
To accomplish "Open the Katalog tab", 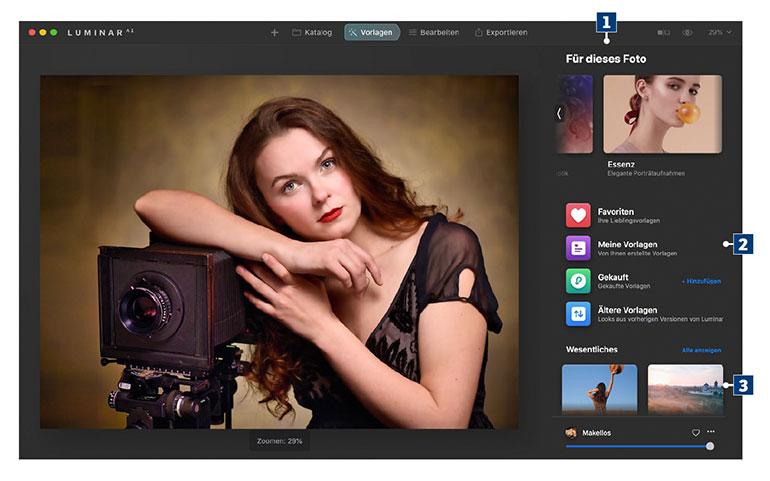I will [x=312, y=32].
